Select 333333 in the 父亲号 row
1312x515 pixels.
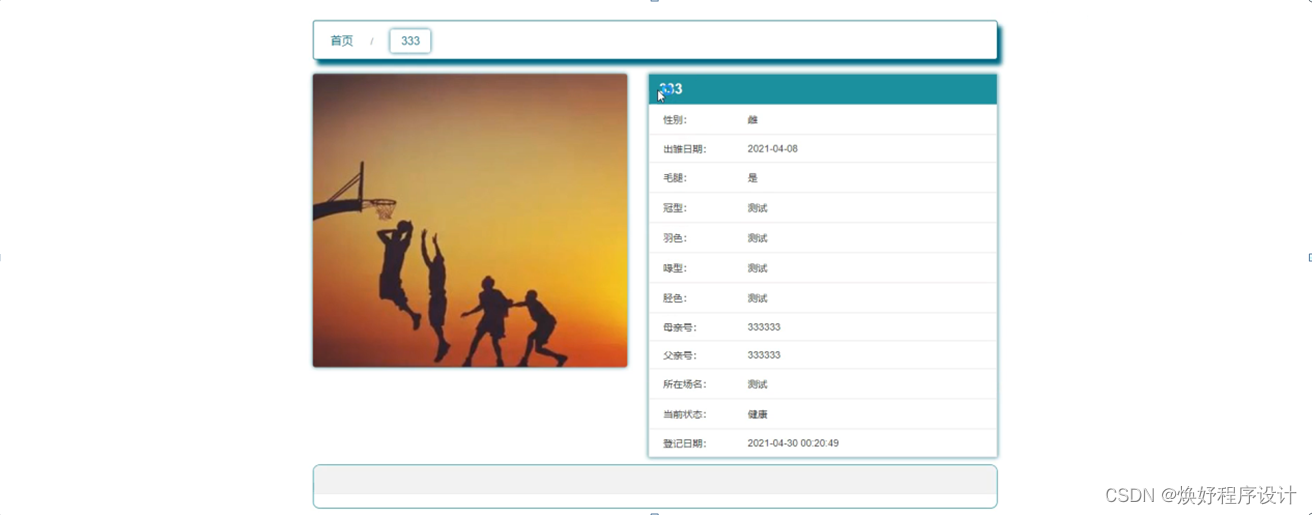pos(764,355)
